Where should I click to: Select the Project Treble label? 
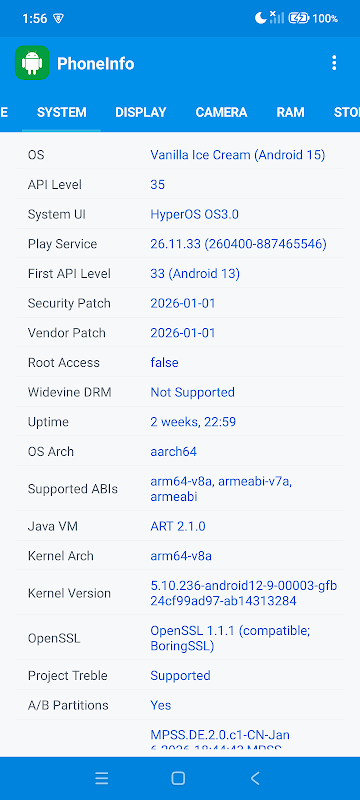click(67, 676)
